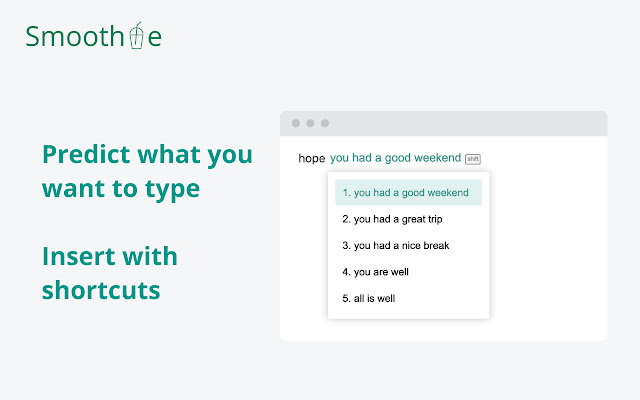Image resolution: width=640 pixels, height=400 pixels.
Task: Click the letter "e" ending the Smoothie logo
Action: point(154,39)
